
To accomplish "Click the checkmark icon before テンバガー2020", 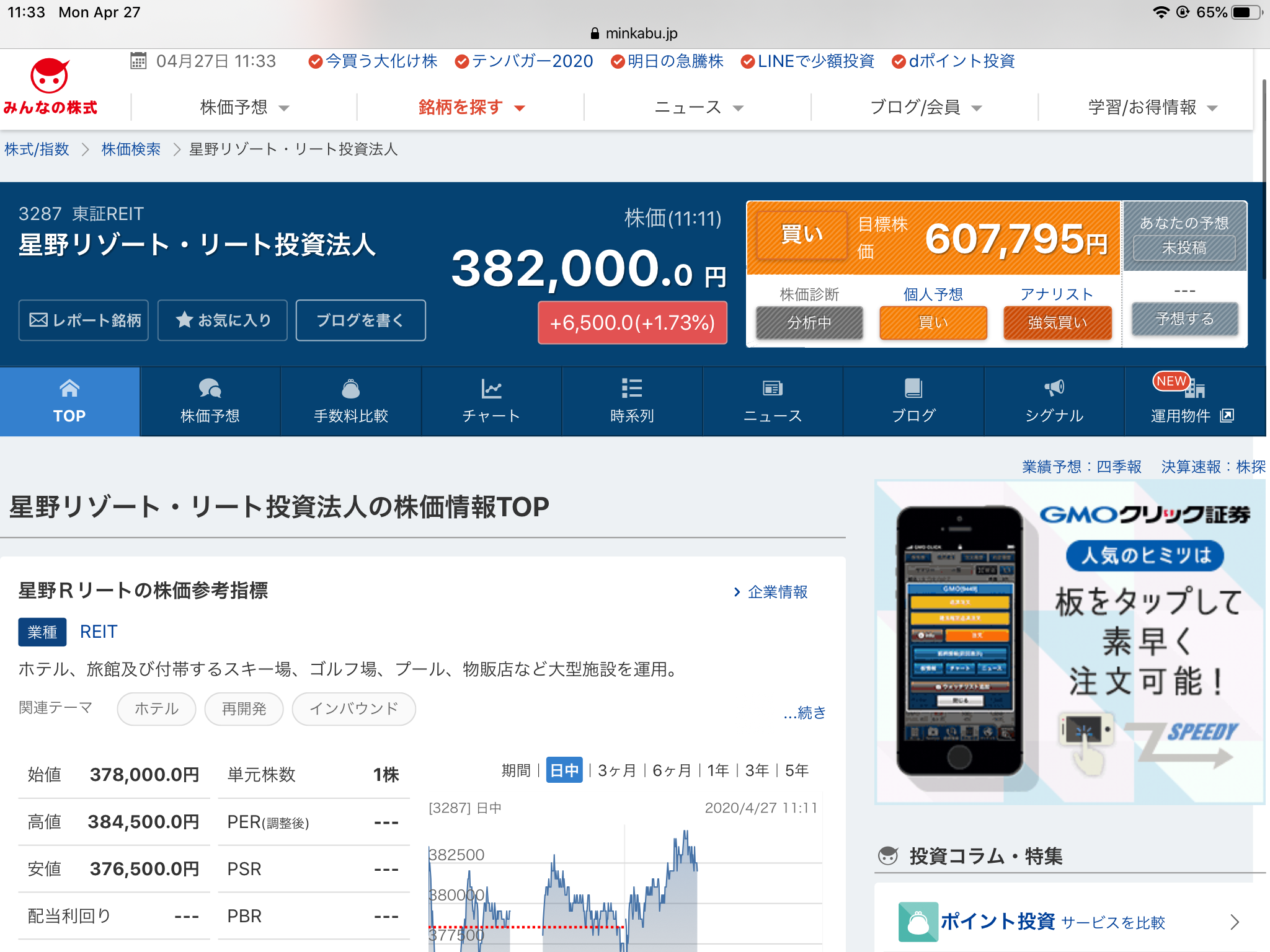I will click(x=461, y=61).
